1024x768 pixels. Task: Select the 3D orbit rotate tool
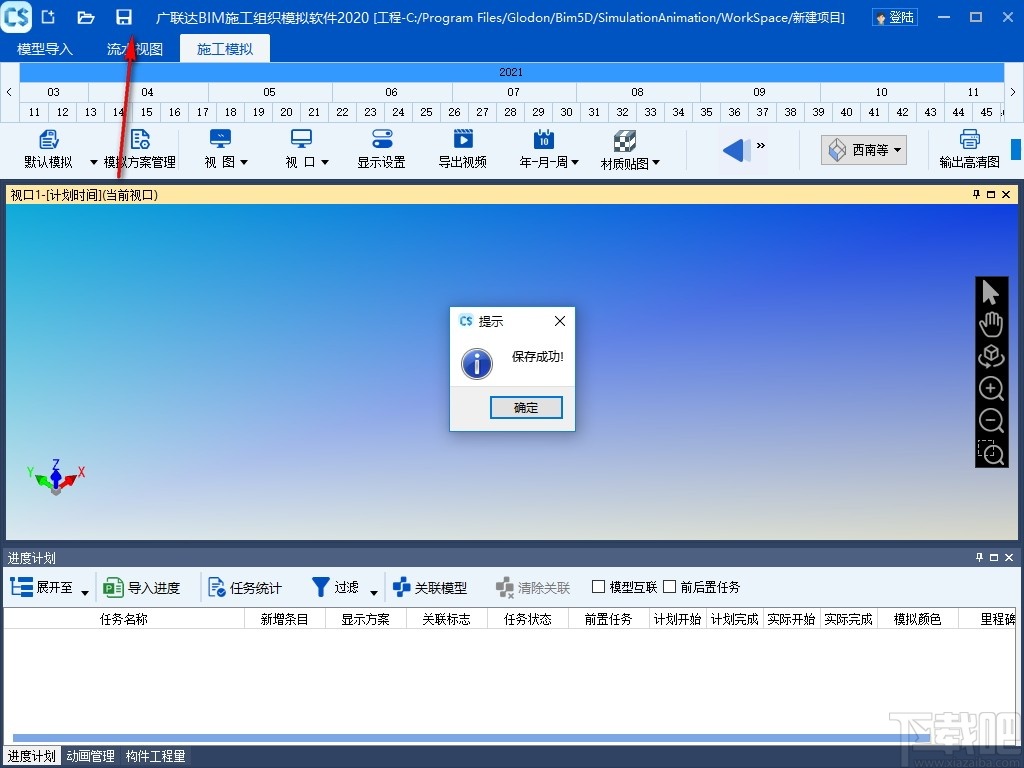(x=991, y=356)
